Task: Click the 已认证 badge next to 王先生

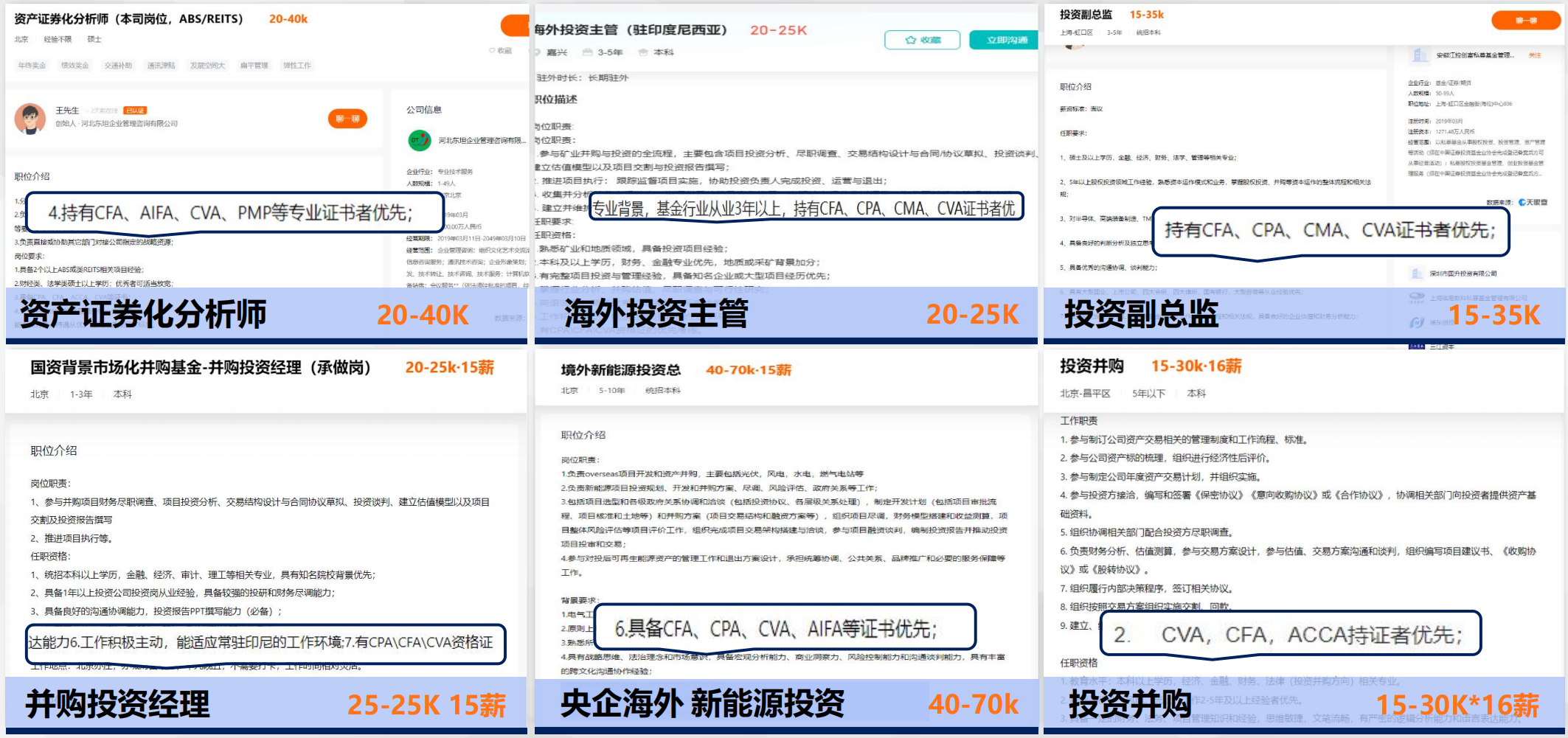Action: click(135, 111)
